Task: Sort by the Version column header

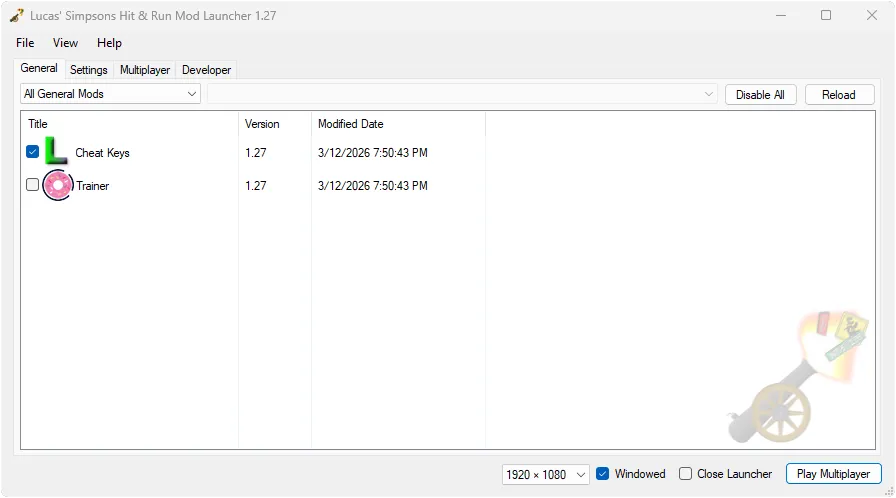Action: (x=275, y=124)
